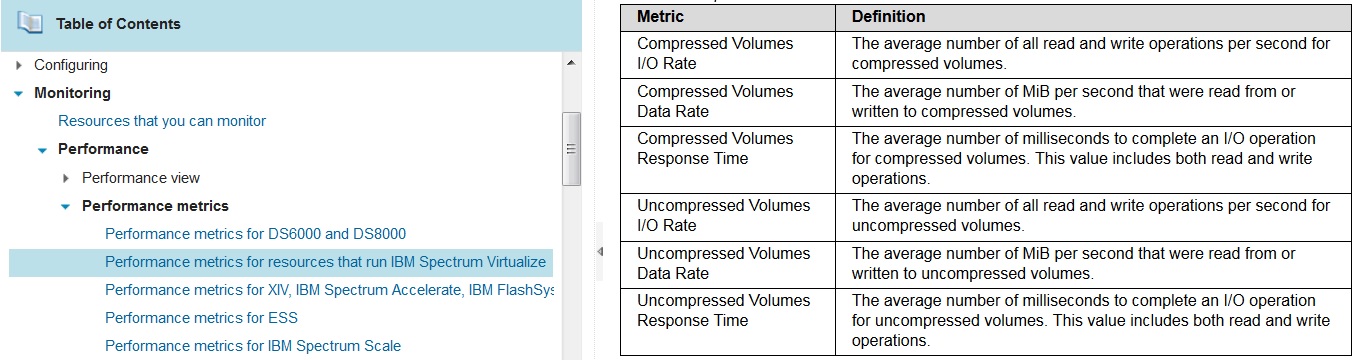Click the sidebar scrollbar thumb
This screenshot has width=1358, height=360.
572,149
